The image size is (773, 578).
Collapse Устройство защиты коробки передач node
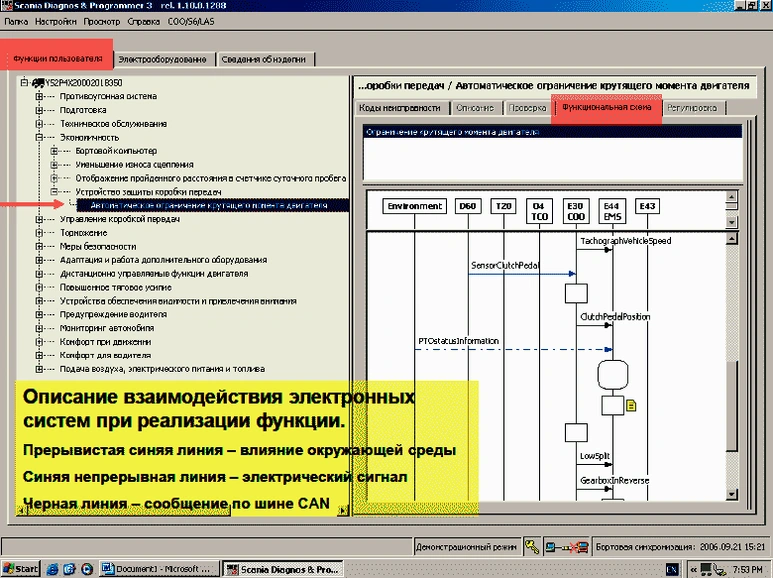(x=54, y=191)
